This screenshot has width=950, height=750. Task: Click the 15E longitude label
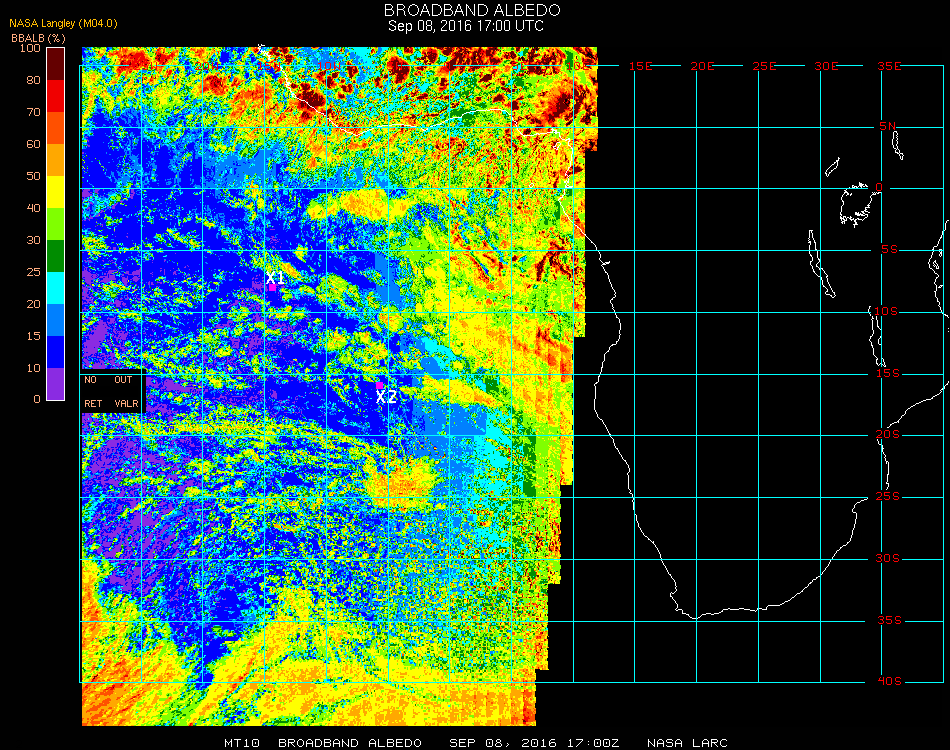[x=640, y=66]
